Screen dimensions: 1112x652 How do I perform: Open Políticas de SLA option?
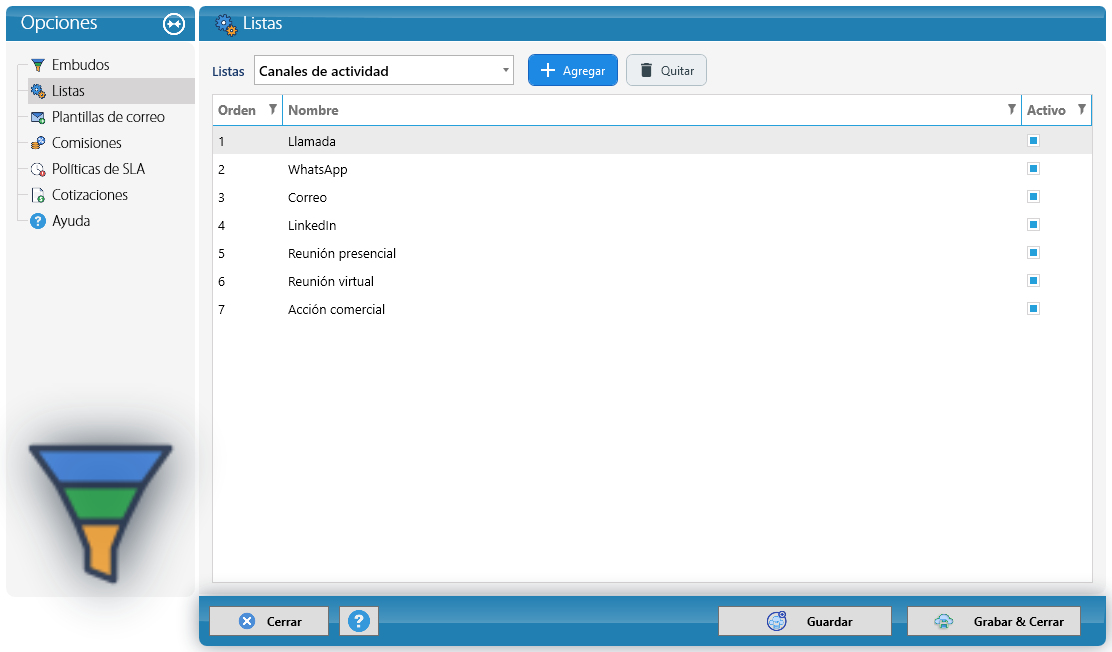tap(98, 169)
